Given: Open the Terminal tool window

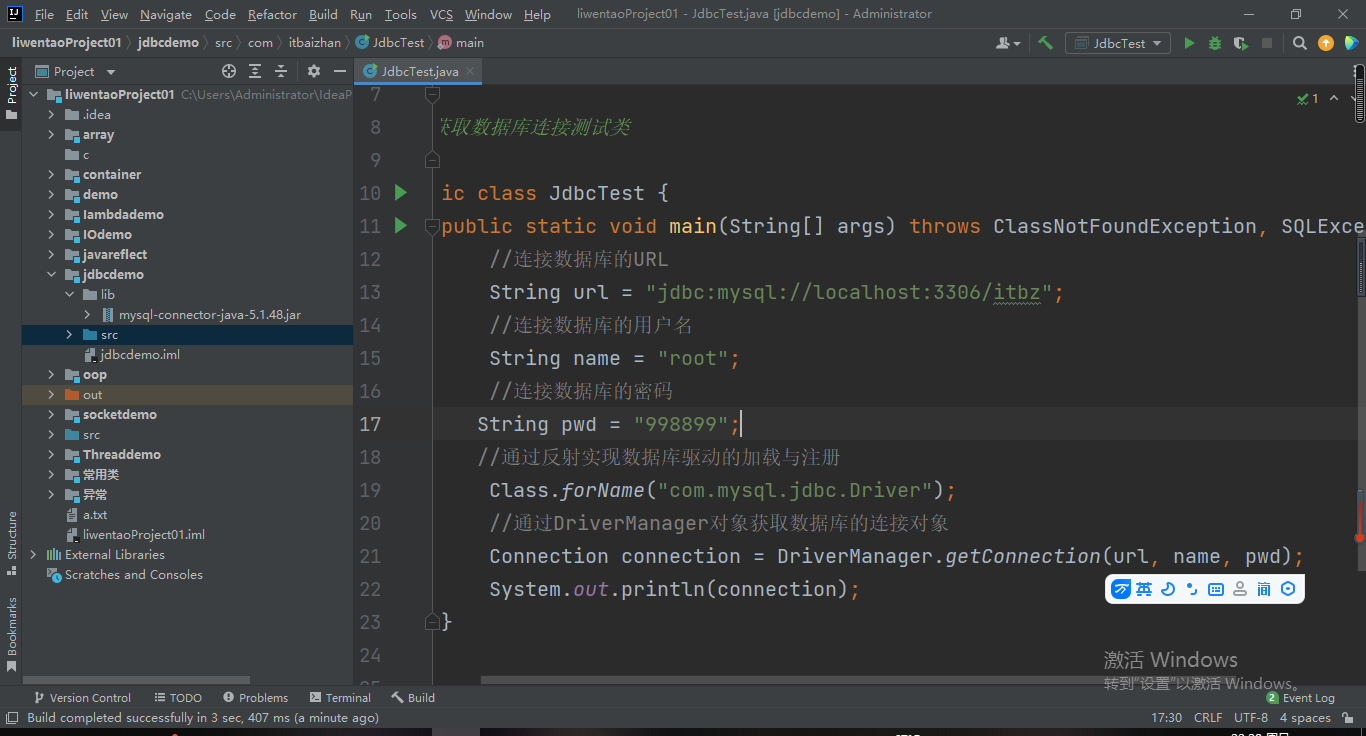Looking at the screenshot, I should pos(341,697).
